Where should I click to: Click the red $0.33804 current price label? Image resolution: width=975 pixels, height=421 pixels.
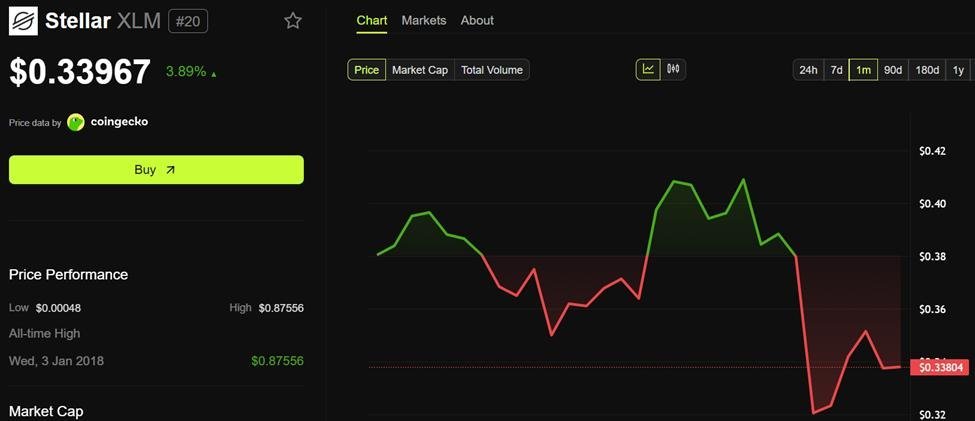pyautogui.click(x=939, y=367)
